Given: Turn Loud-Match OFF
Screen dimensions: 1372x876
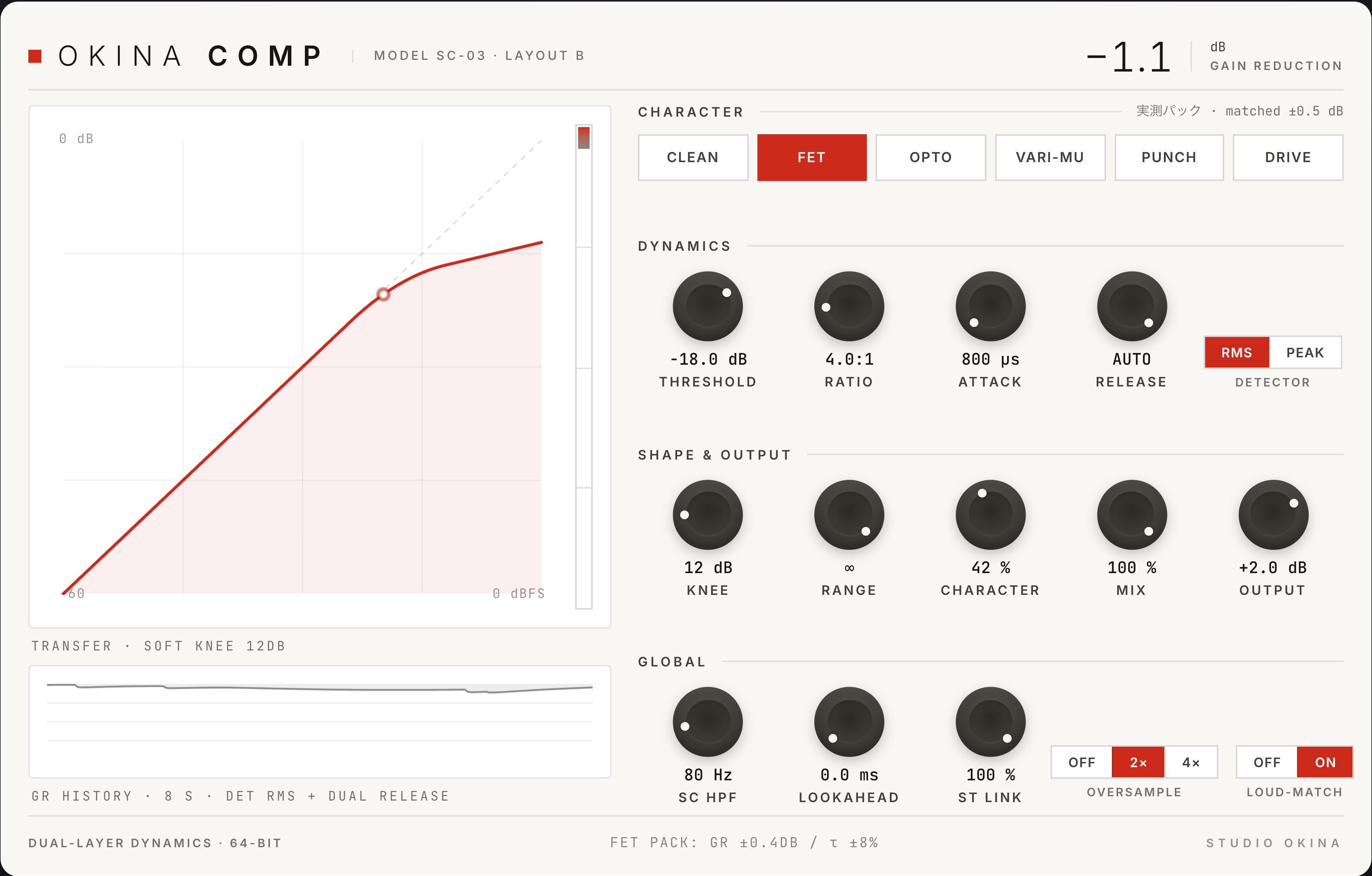Looking at the screenshot, I should pos(1267,762).
